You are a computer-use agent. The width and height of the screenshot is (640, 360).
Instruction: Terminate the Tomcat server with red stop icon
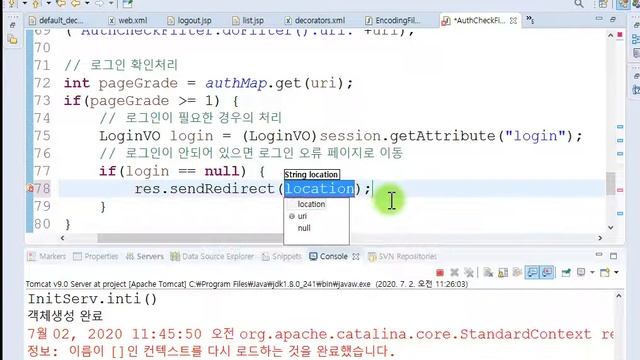coord(440,272)
